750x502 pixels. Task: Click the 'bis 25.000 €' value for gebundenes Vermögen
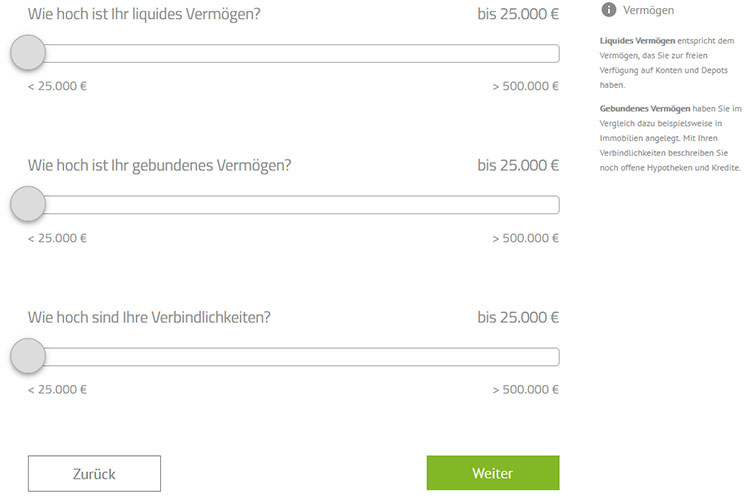(x=518, y=165)
